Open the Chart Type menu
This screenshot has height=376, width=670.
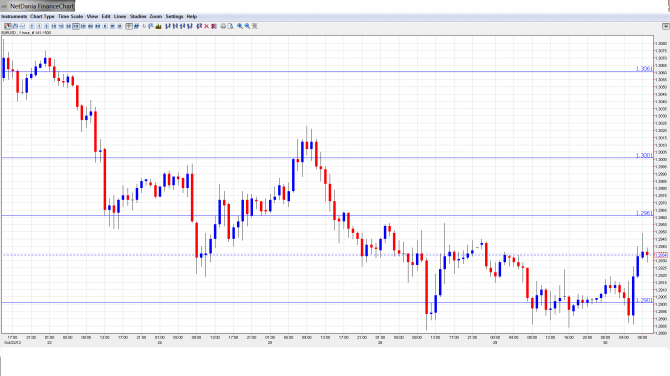tap(42, 16)
